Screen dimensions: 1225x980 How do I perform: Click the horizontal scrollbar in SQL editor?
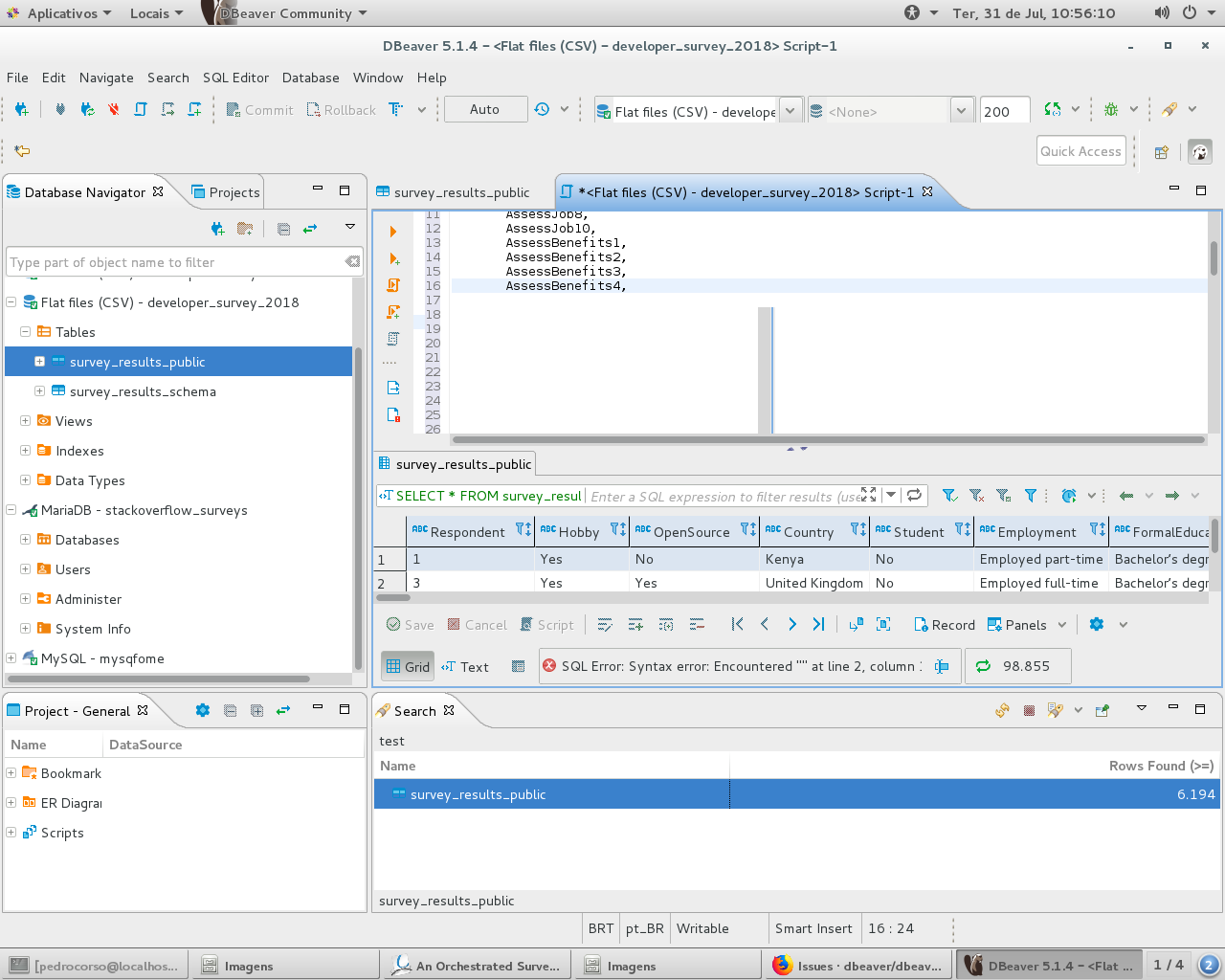tap(828, 440)
